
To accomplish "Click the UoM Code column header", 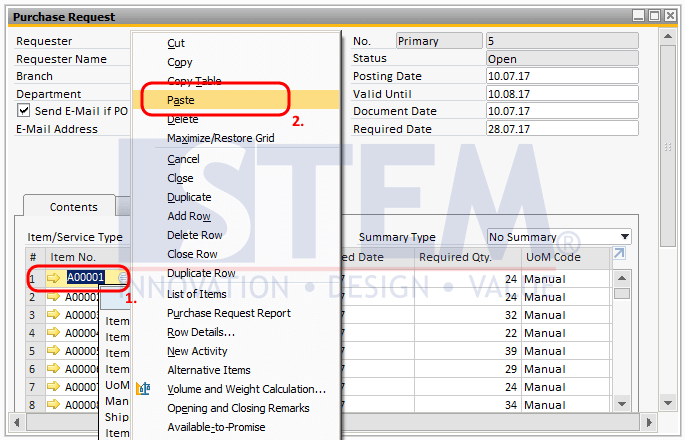I will click(x=565, y=257).
